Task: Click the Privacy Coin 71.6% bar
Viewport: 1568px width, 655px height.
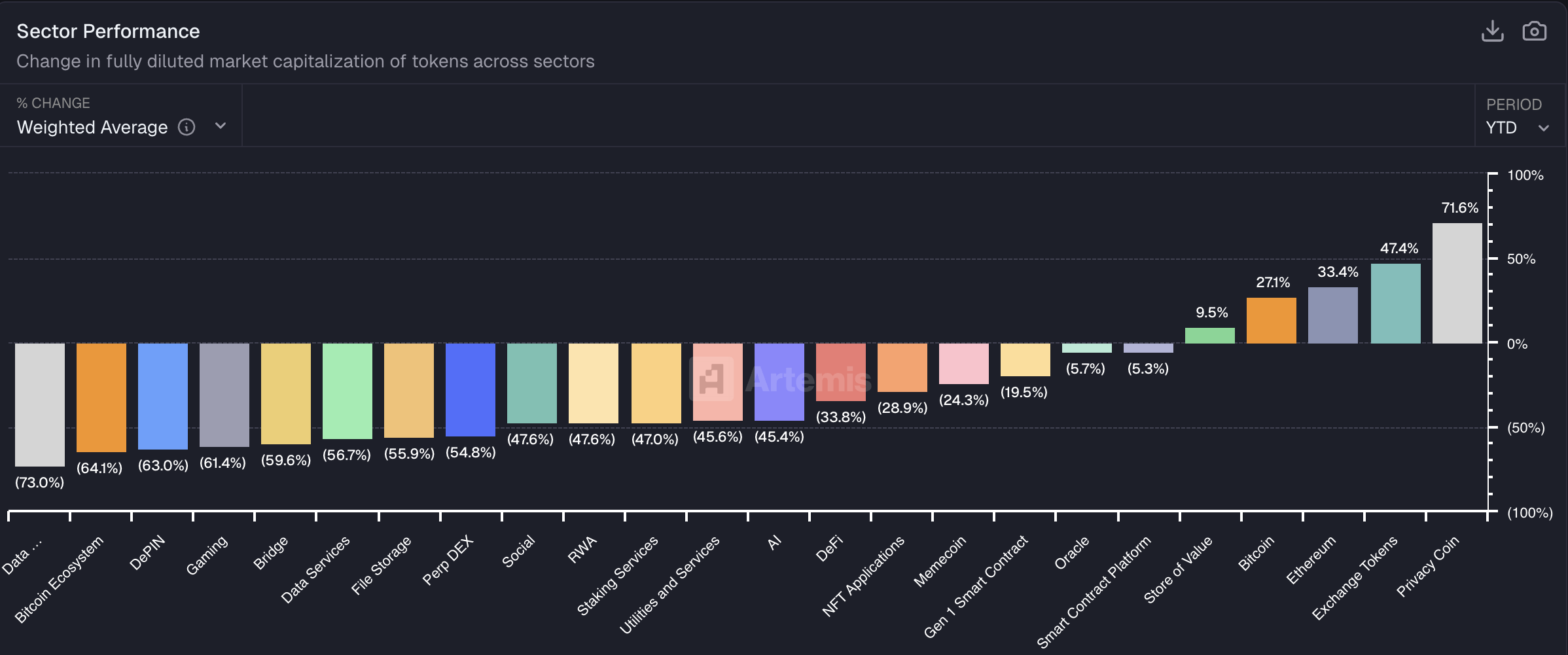Action: pos(1457,283)
